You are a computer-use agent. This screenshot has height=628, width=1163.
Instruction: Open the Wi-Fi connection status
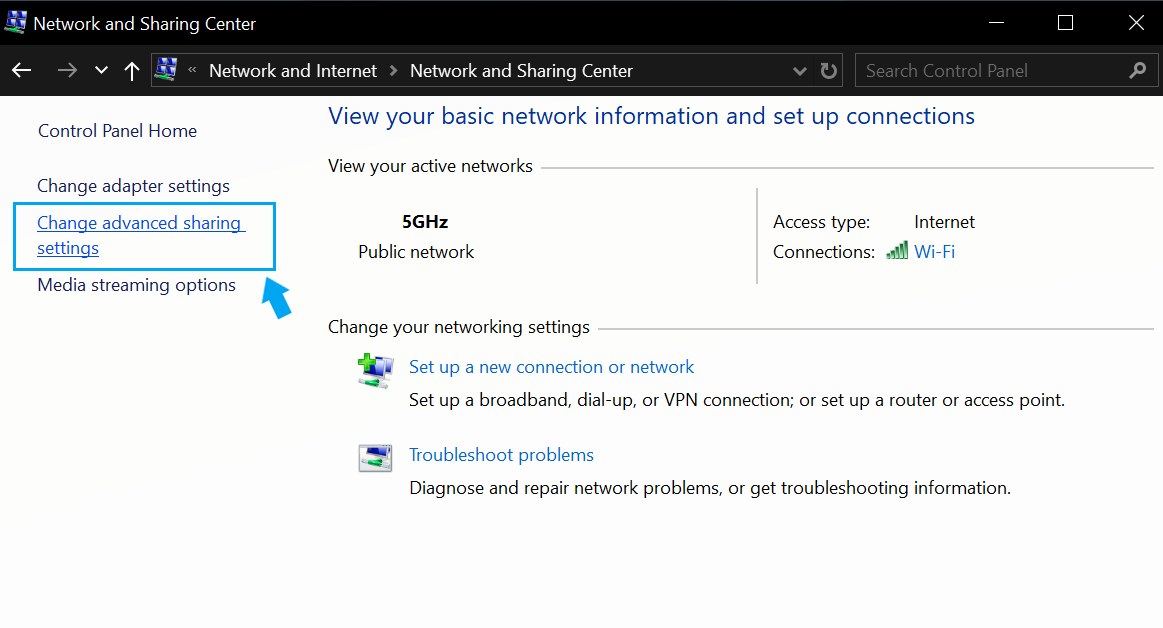click(934, 251)
